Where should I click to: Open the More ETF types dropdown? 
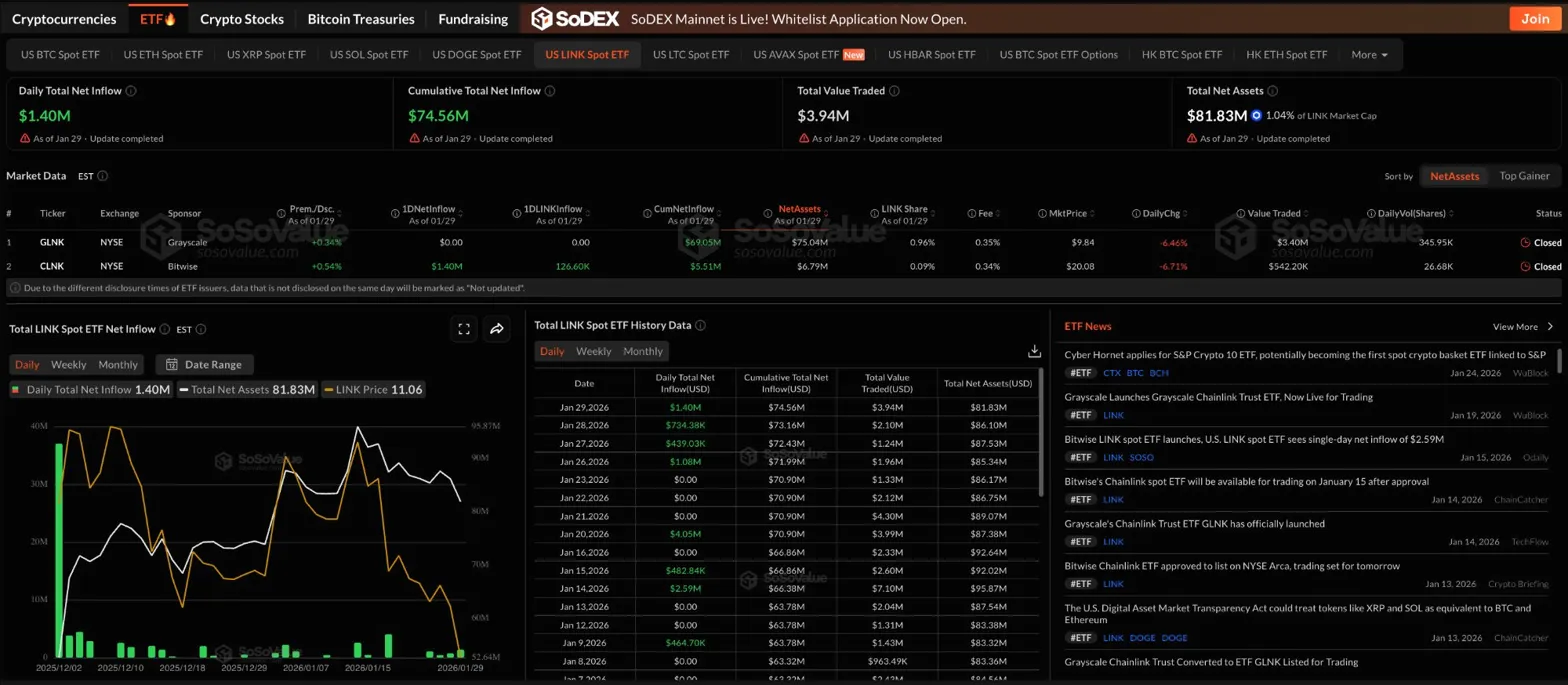click(1369, 55)
